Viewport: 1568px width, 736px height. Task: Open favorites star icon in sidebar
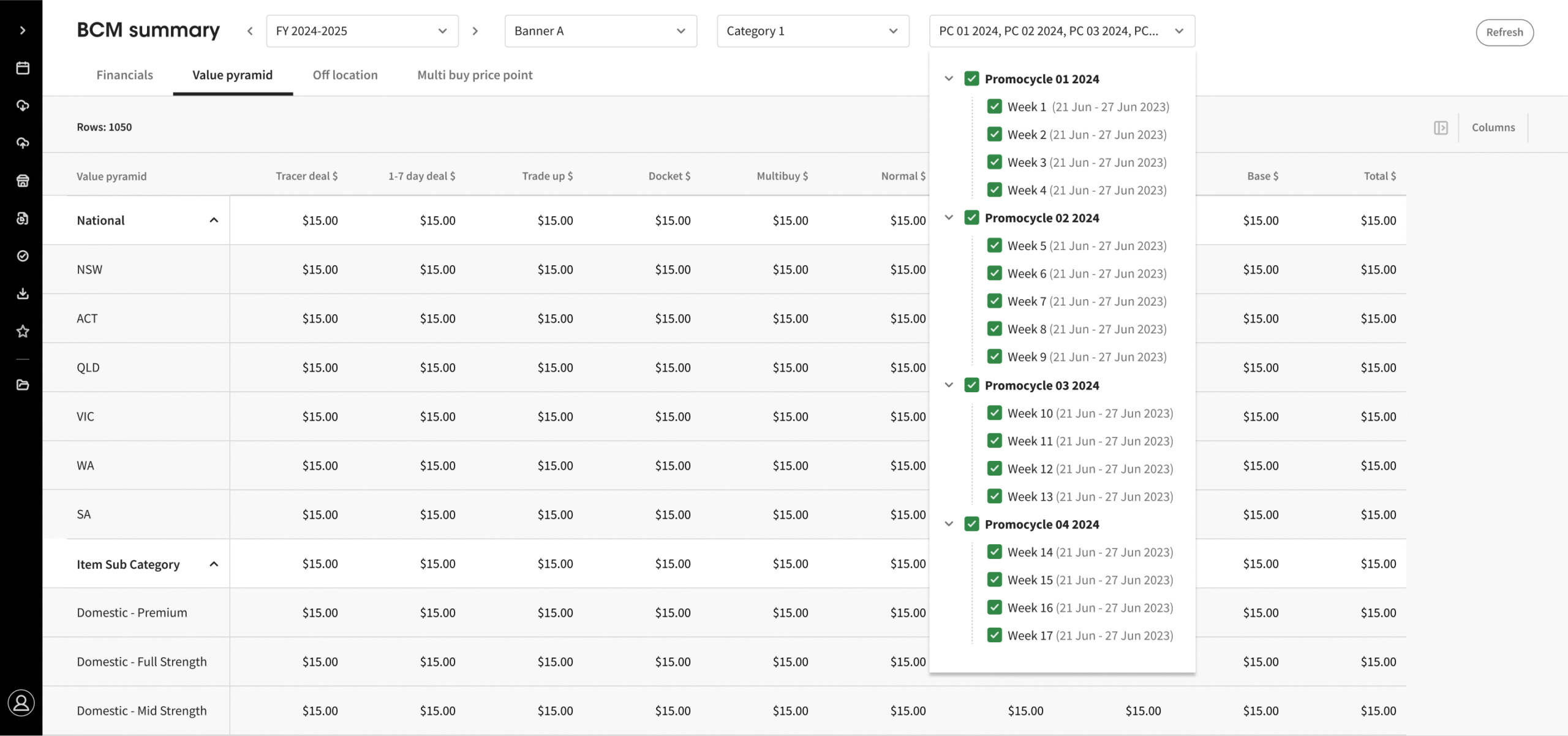point(23,332)
